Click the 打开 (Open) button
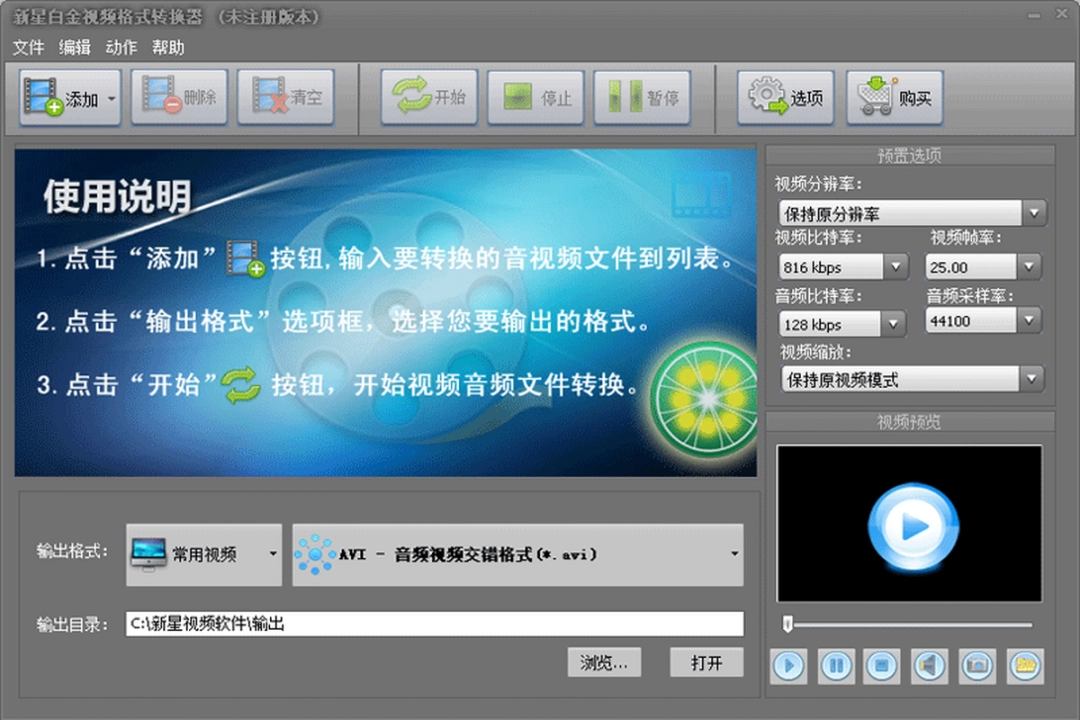The width and height of the screenshot is (1080, 720). [x=707, y=662]
